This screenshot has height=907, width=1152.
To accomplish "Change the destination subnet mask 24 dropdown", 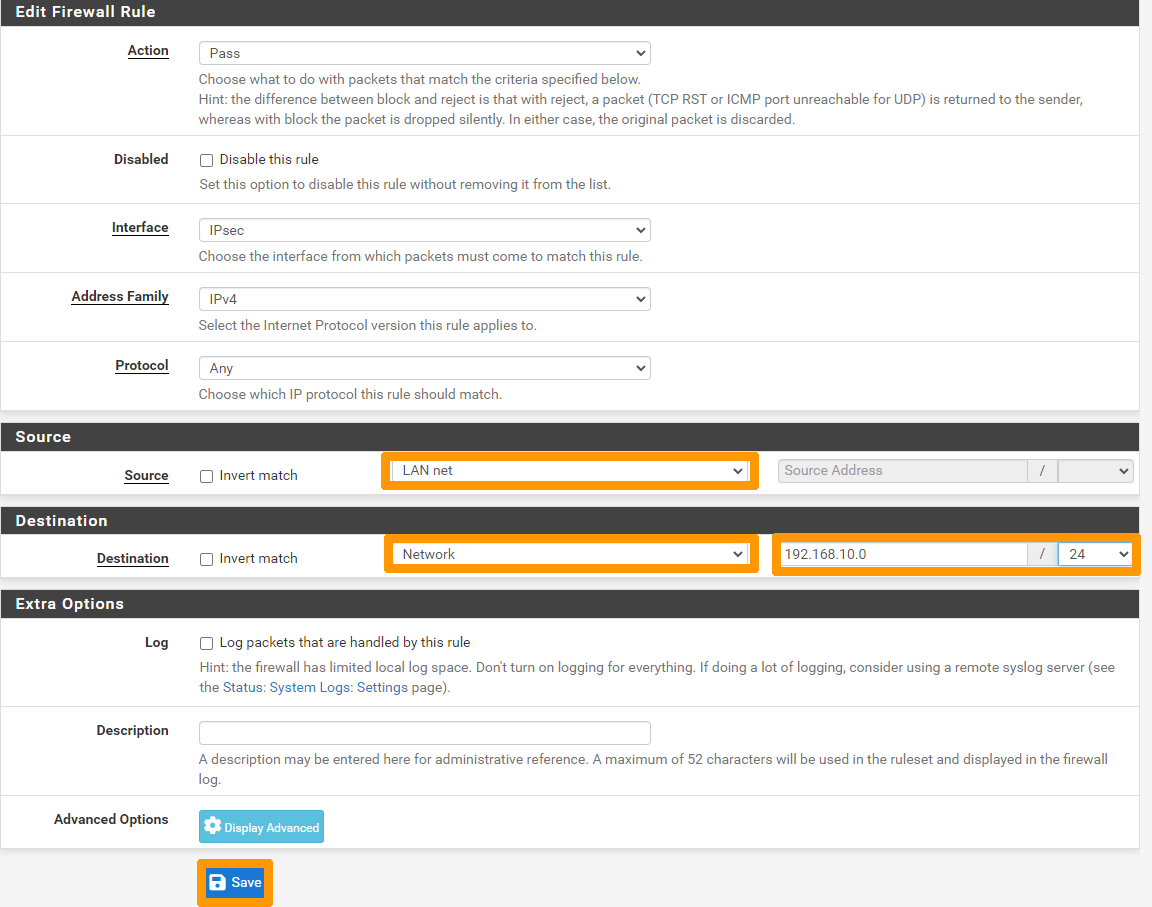I will [x=1095, y=554].
